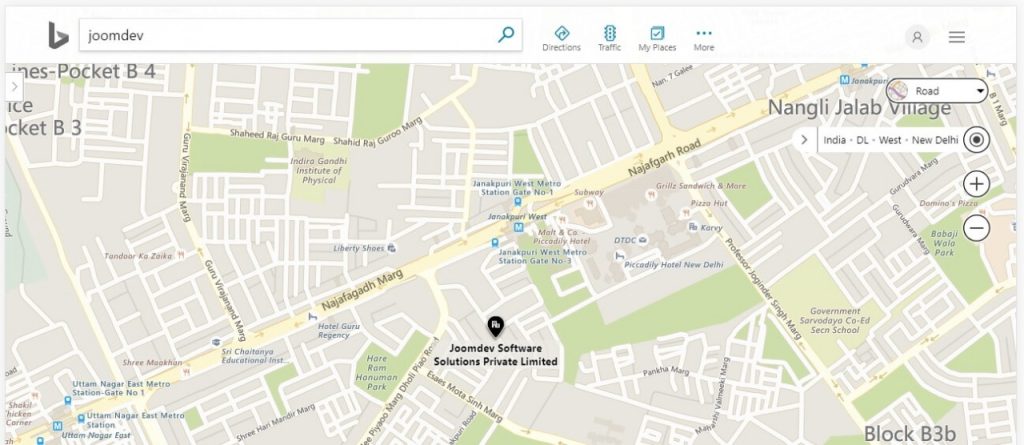Viewport: 1024px width, 445px height.
Task: Click the Karvy business marker
Action: pyautogui.click(x=692, y=227)
